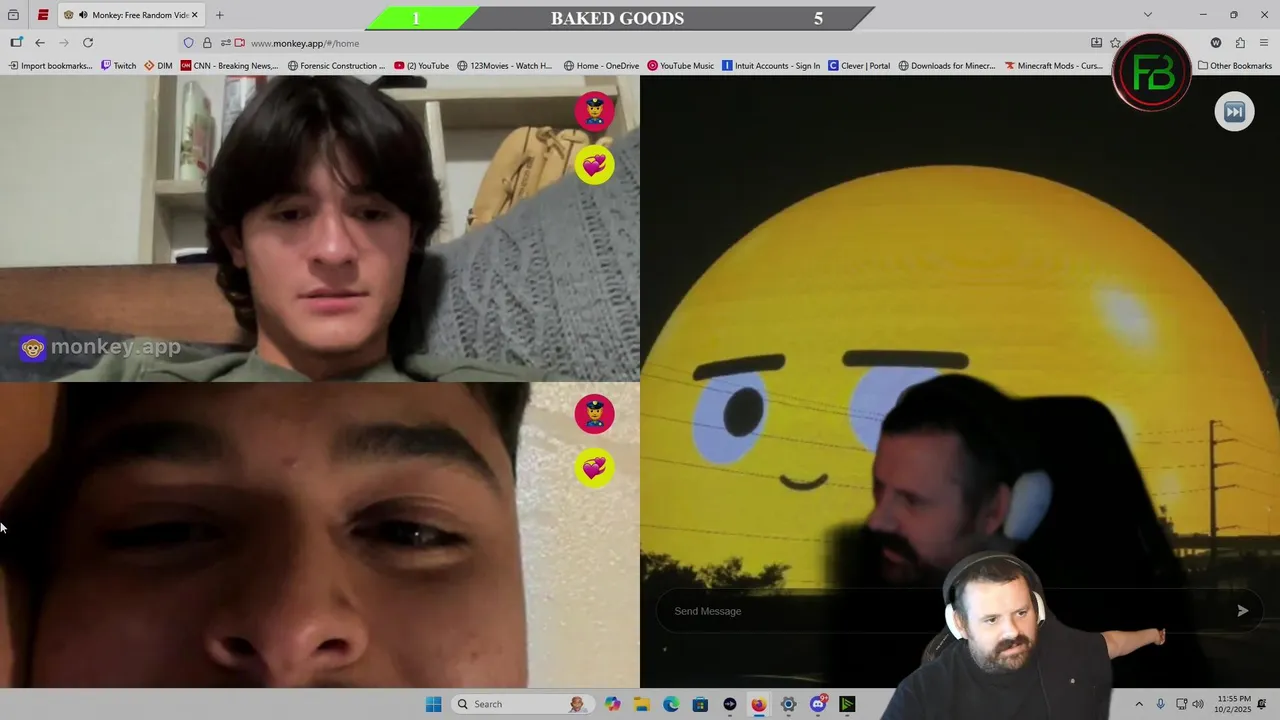Go forward one page
This screenshot has width=1280, height=720.
click(x=64, y=43)
